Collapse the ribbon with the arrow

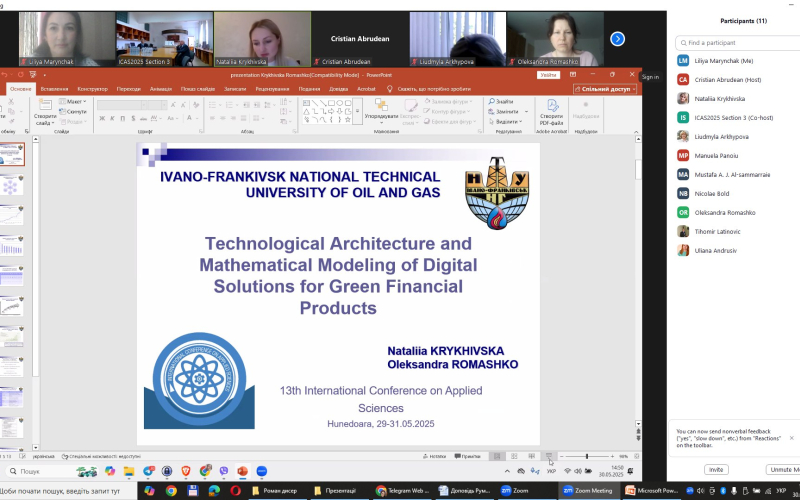[636, 132]
